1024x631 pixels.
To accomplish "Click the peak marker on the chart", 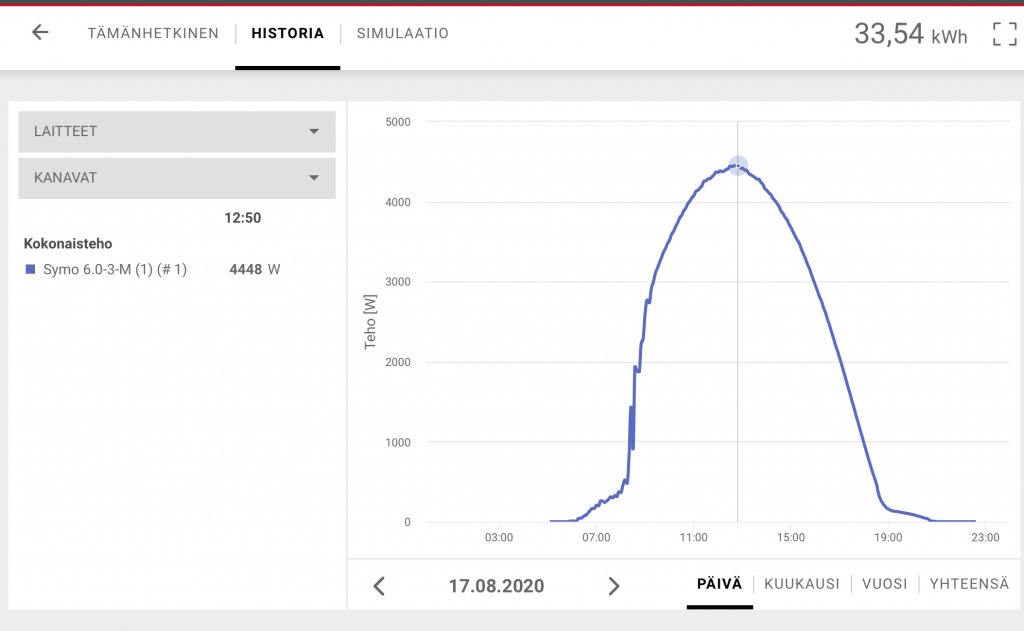I will click(x=738, y=166).
